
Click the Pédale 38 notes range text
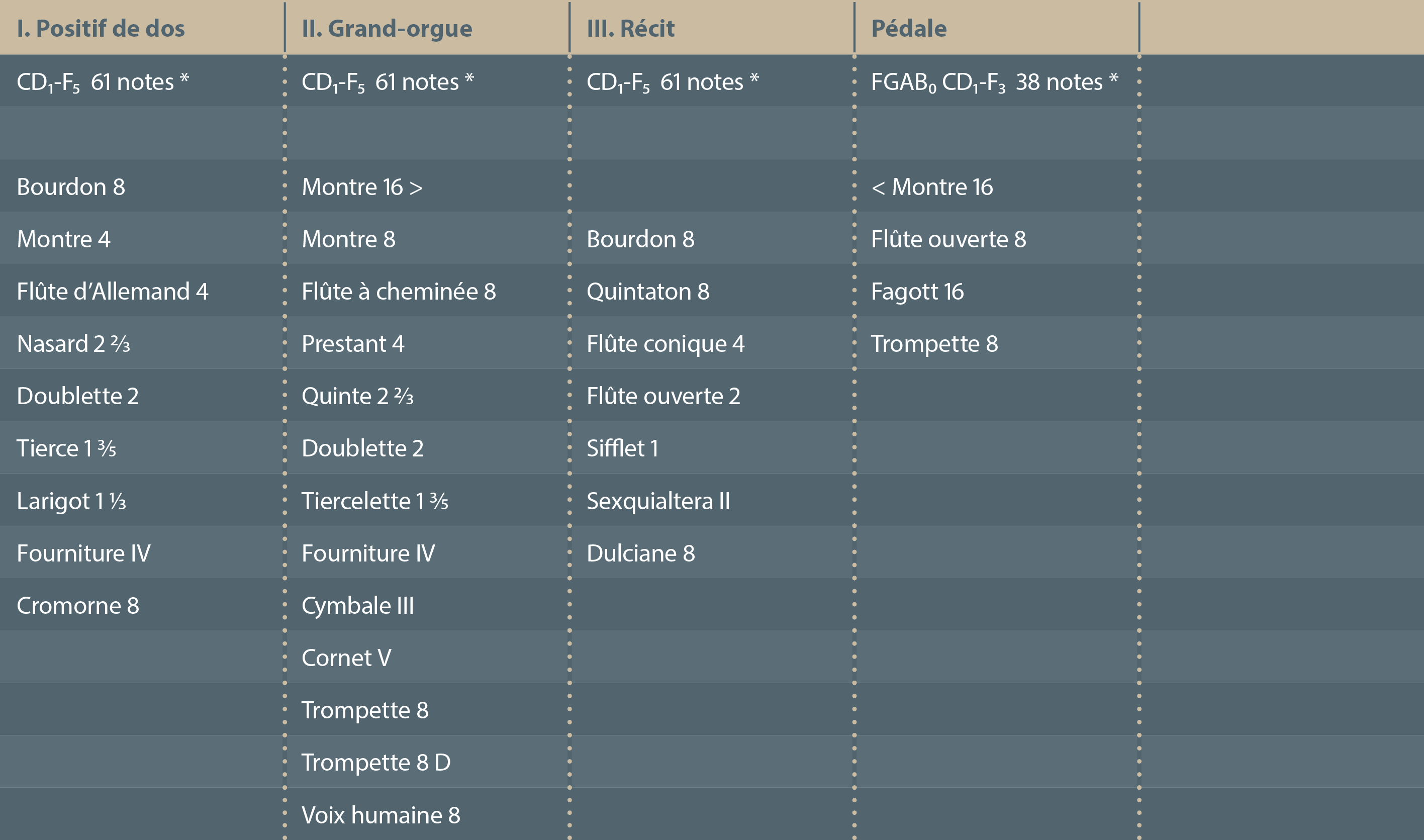[x=994, y=82]
